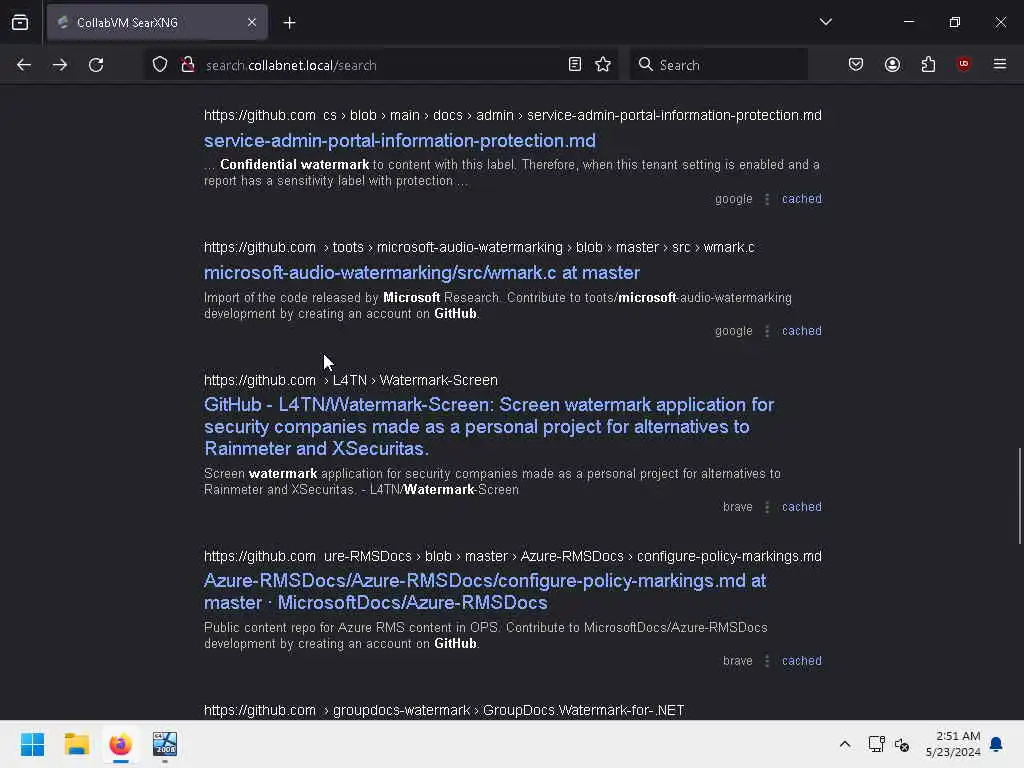Show hidden system tray icons chevron
Image resolution: width=1024 pixels, height=768 pixels.
(844, 744)
